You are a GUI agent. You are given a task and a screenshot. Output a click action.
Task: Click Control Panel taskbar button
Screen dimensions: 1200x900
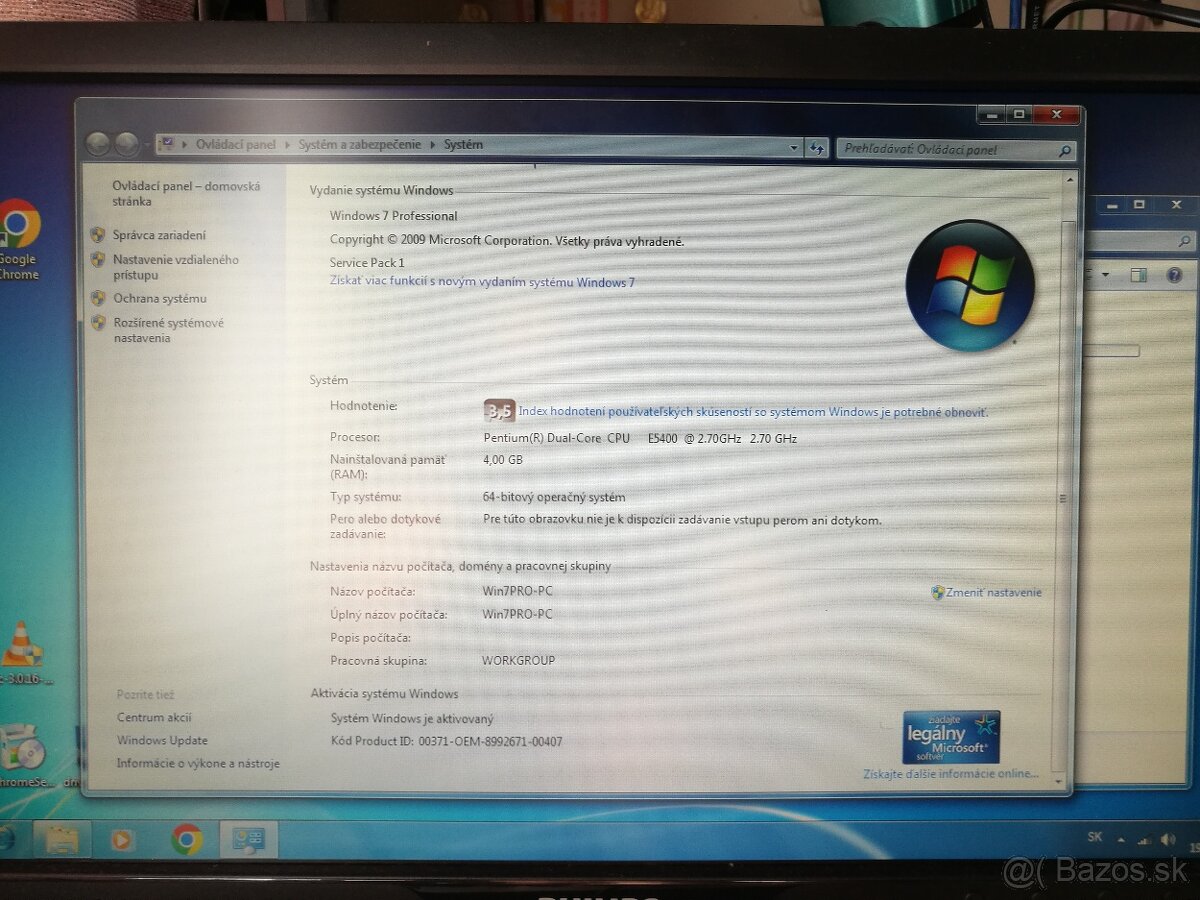pos(248,839)
